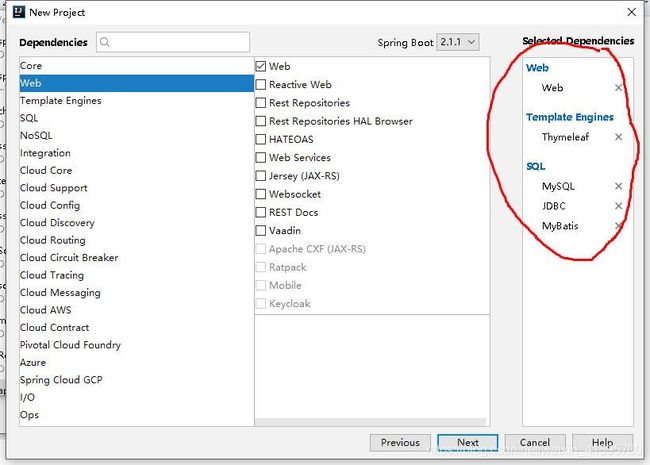Select the Cloud Config category
The height and width of the screenshot is (465, 650).
(x=136, y=205)
